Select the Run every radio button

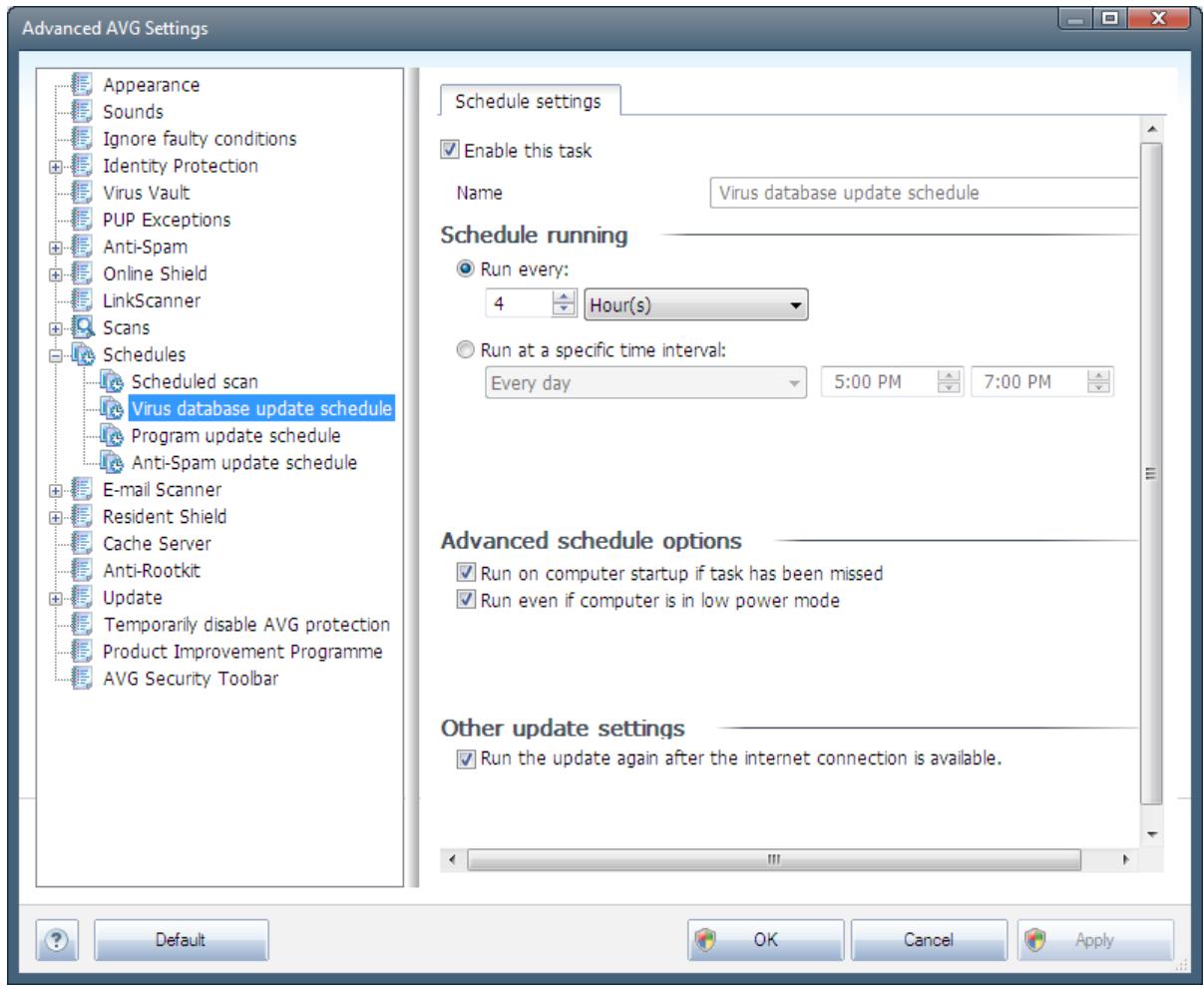coord(467,268)
